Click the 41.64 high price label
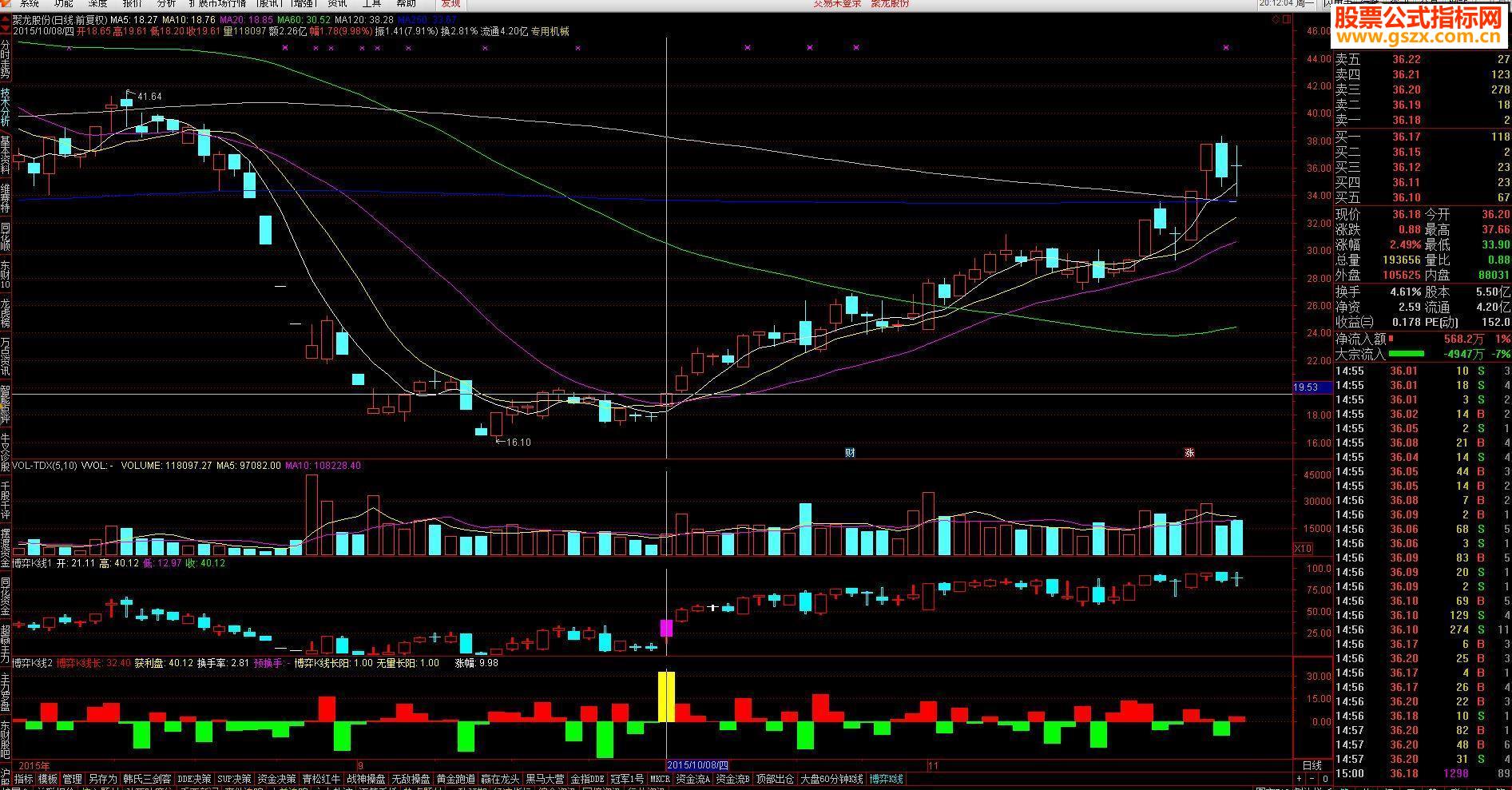This screenshot has height=790, width=1512. pos(149,97)
